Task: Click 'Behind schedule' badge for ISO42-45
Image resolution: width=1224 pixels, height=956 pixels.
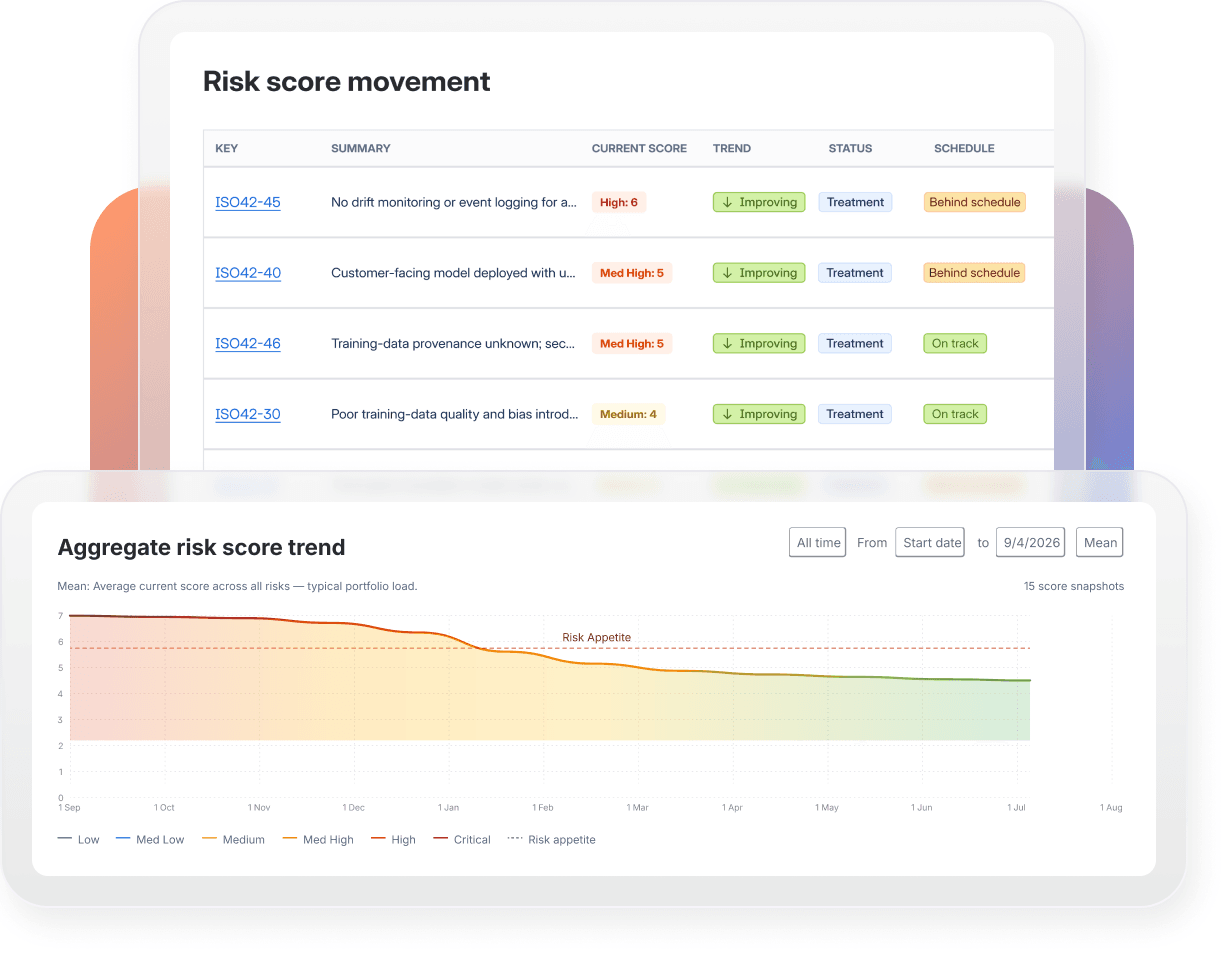Action: [975, 202]
